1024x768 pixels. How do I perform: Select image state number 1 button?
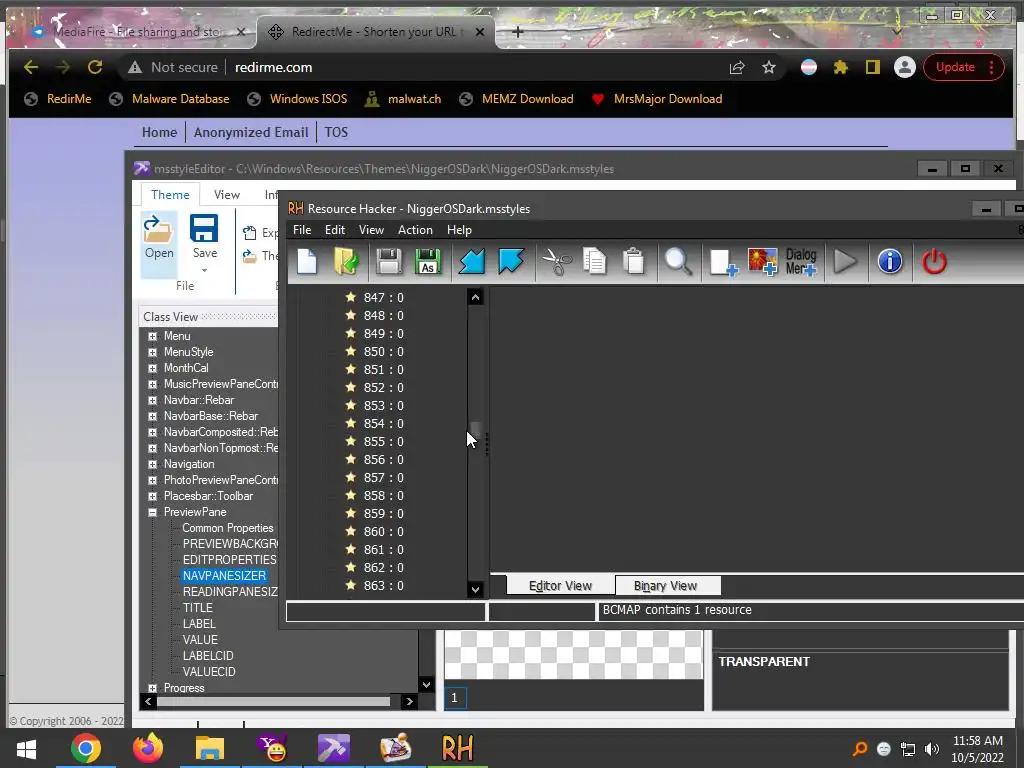(455, 697)
